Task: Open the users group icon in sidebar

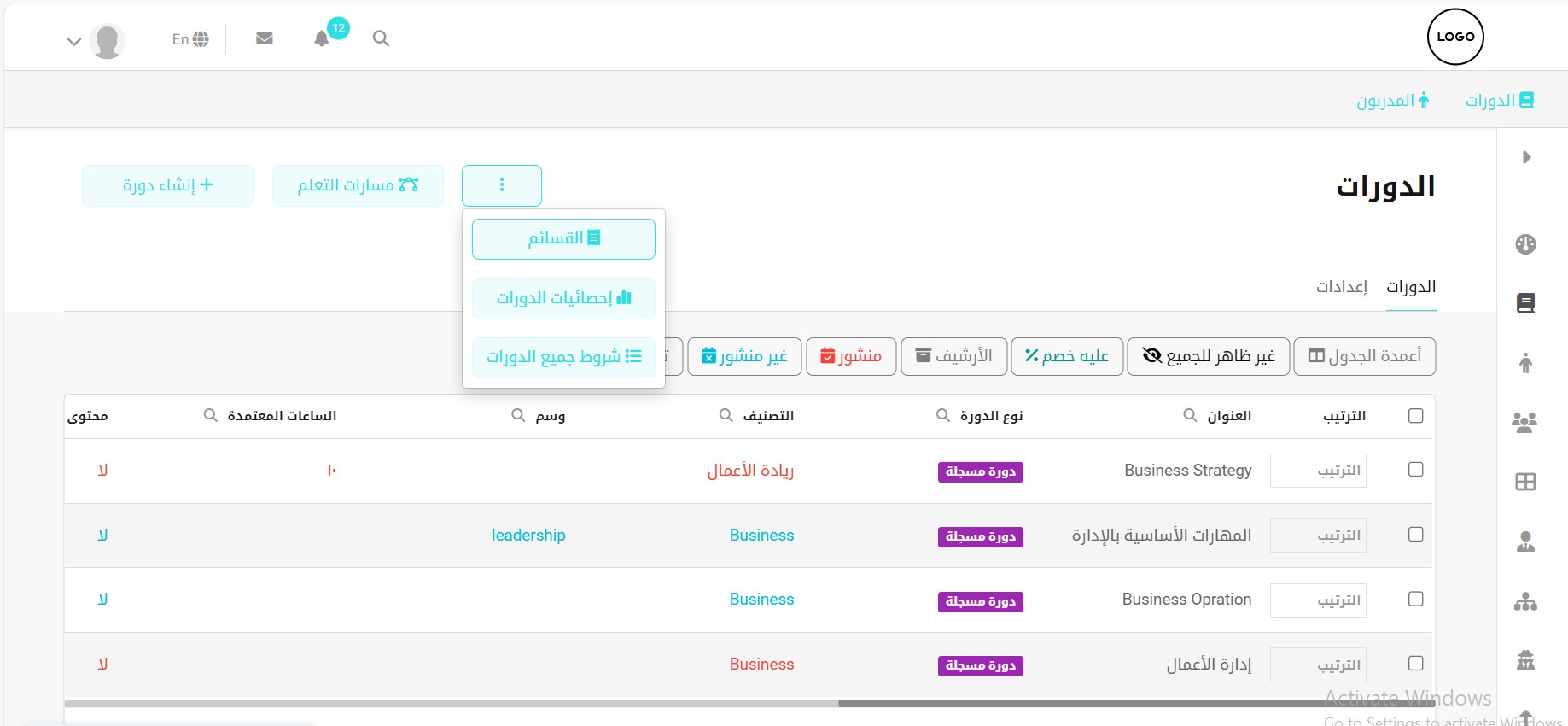Action: pyautogui.click(x=1524, y=422)
